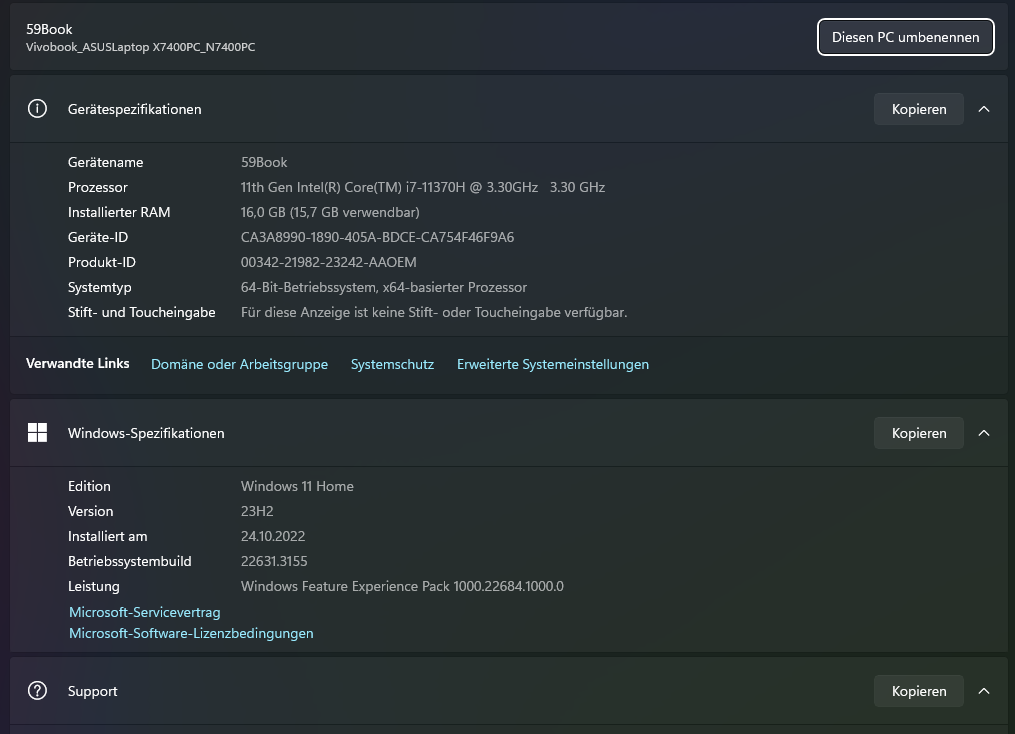
Task: Select the 59Book title at top
Action: [x=49, y=29]
